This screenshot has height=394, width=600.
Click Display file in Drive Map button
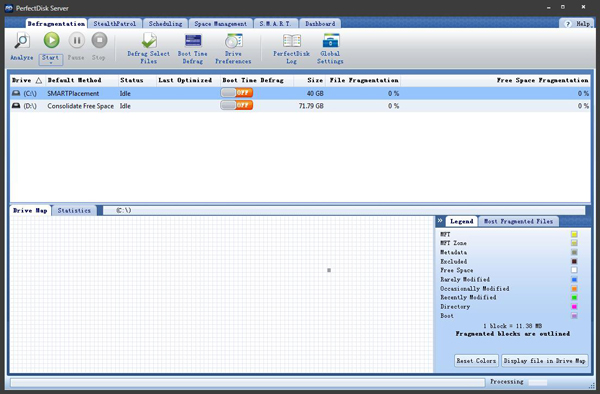545,361
